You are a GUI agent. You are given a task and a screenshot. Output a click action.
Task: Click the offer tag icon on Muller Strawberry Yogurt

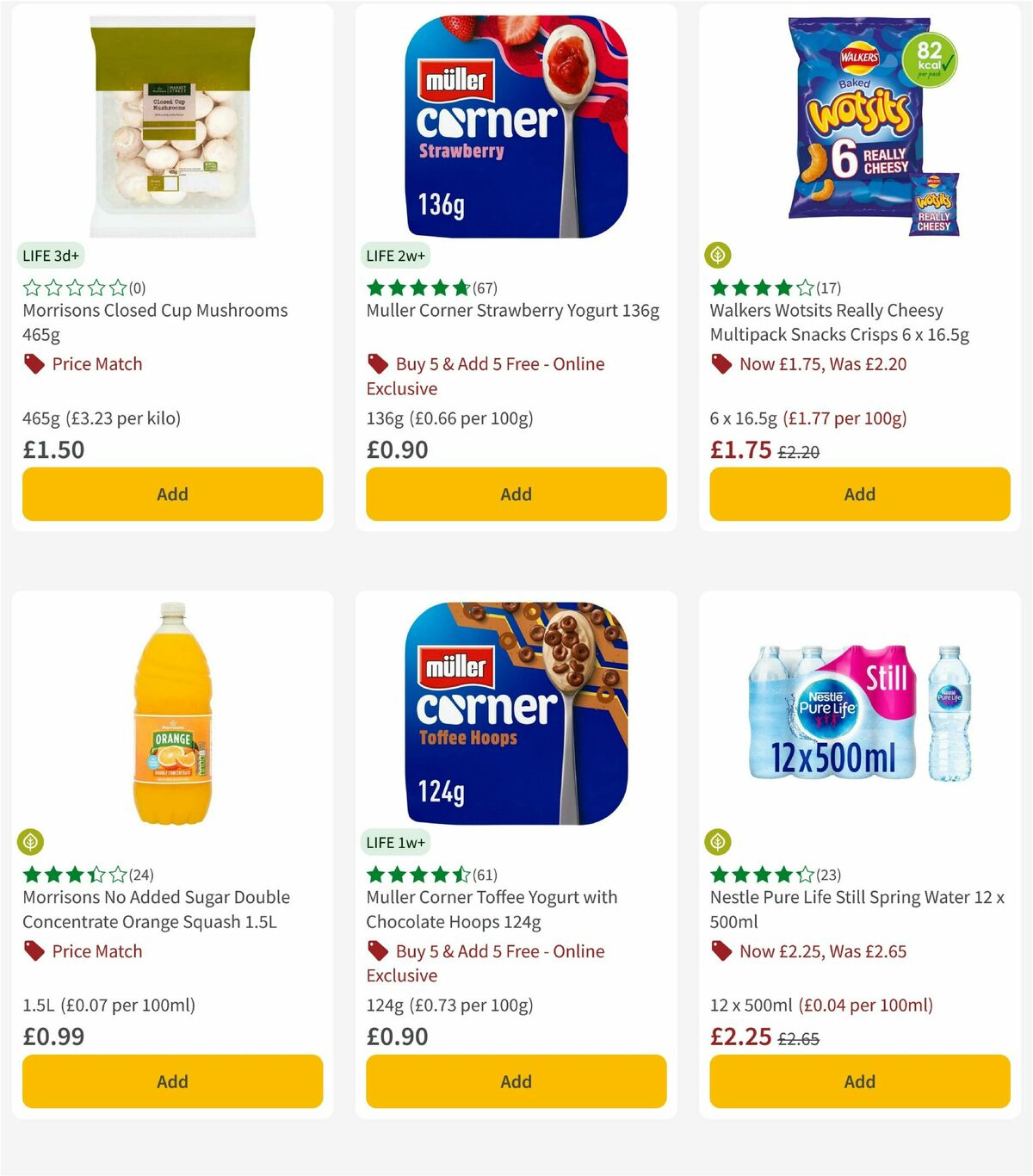pyautogui.click(x=377, y=363)
